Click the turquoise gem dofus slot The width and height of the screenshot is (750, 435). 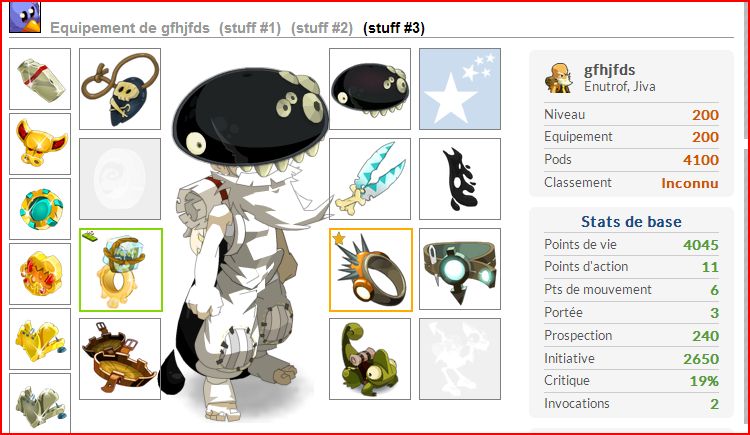[40, 209]
